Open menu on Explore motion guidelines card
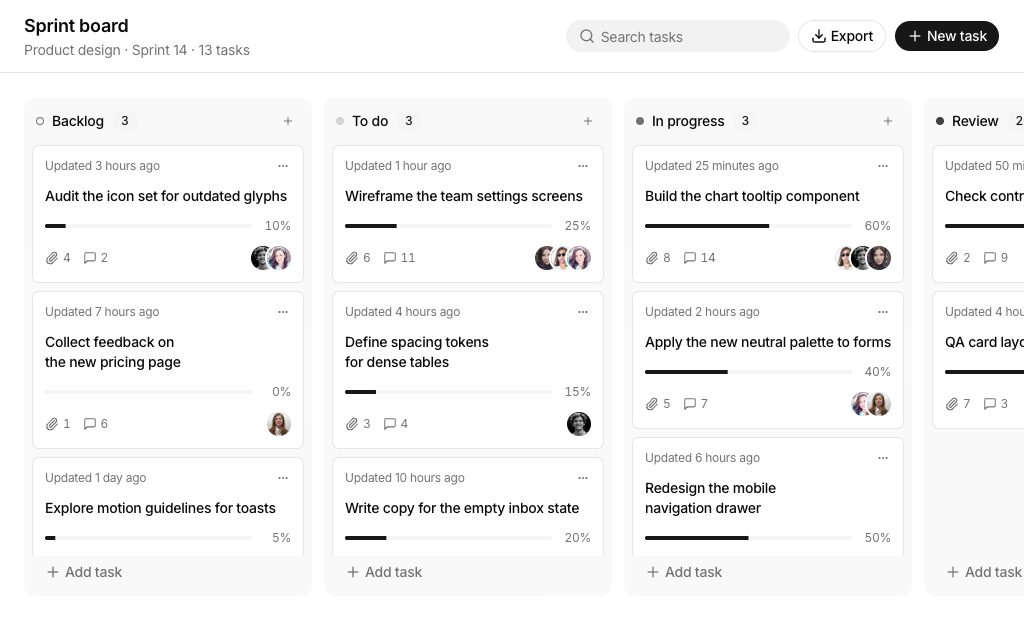 [283, 478]
